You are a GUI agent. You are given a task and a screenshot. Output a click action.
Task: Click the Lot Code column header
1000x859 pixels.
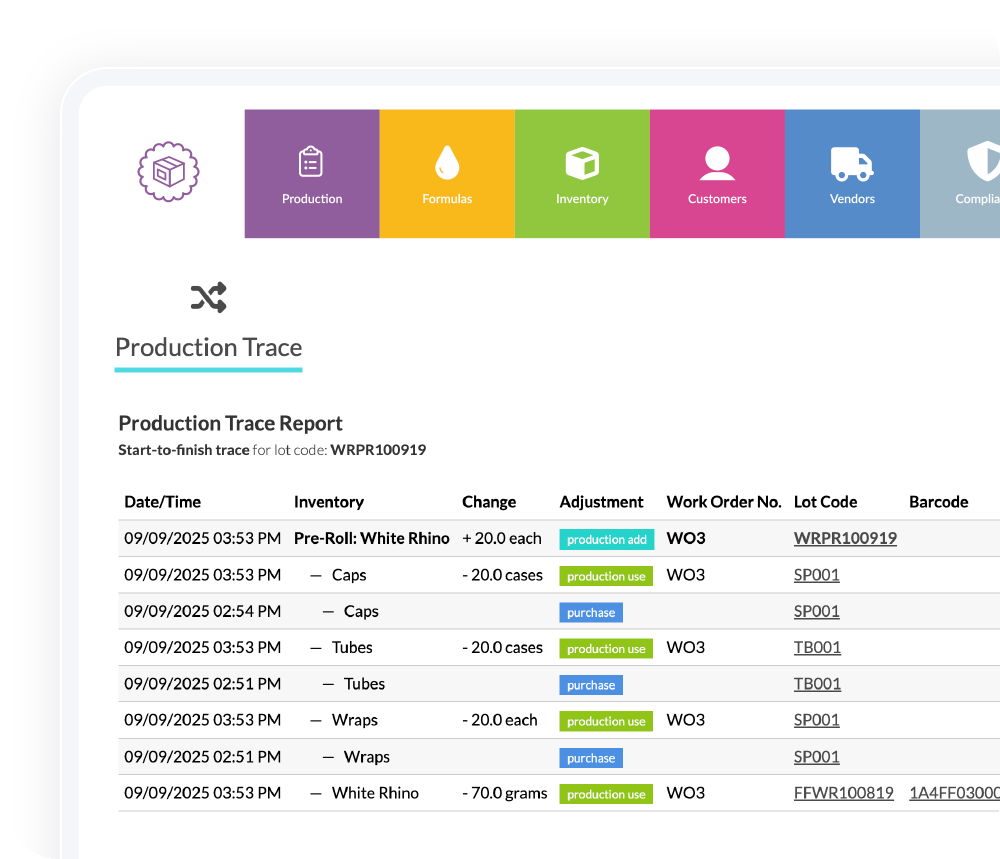(825, 502)
